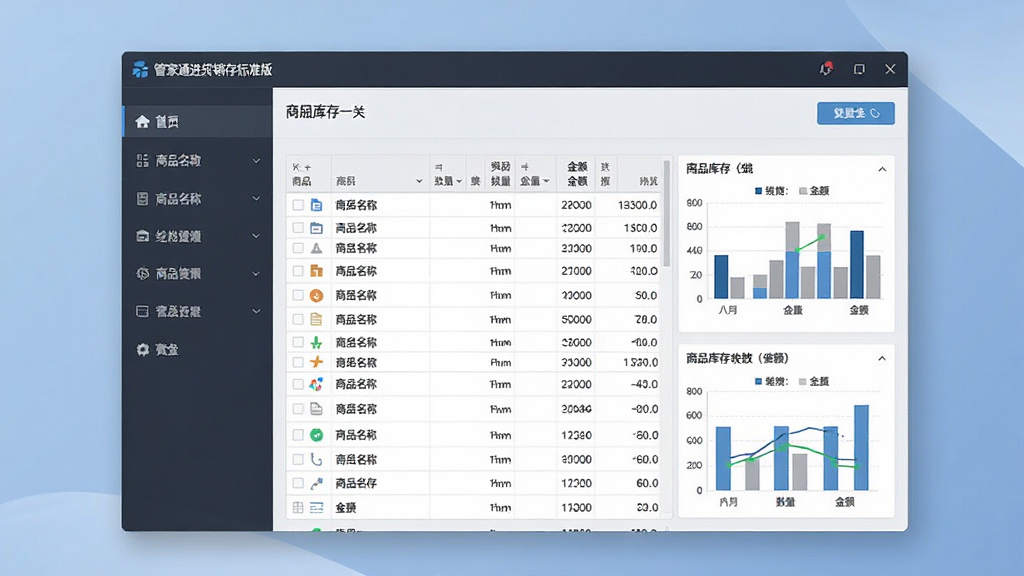The width and height of the screenshot is (1024, 576).
Task: Open the 数量 column header dropdown
Action: tap(459, 182)
